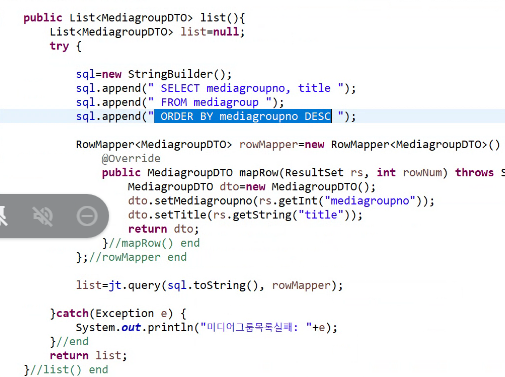Click the //rowMapper end comment
The image size is (505, 377).
click(x=137, y=257)
